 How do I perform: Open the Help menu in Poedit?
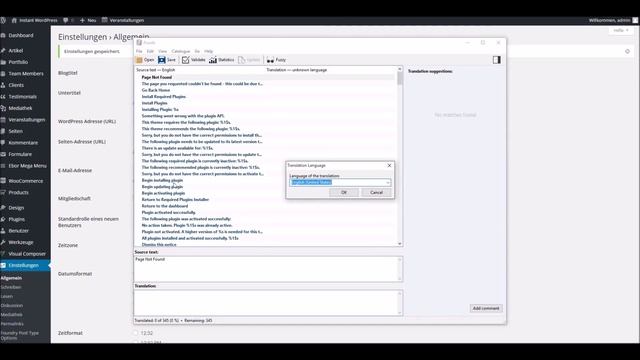click(x=209, y=51)
